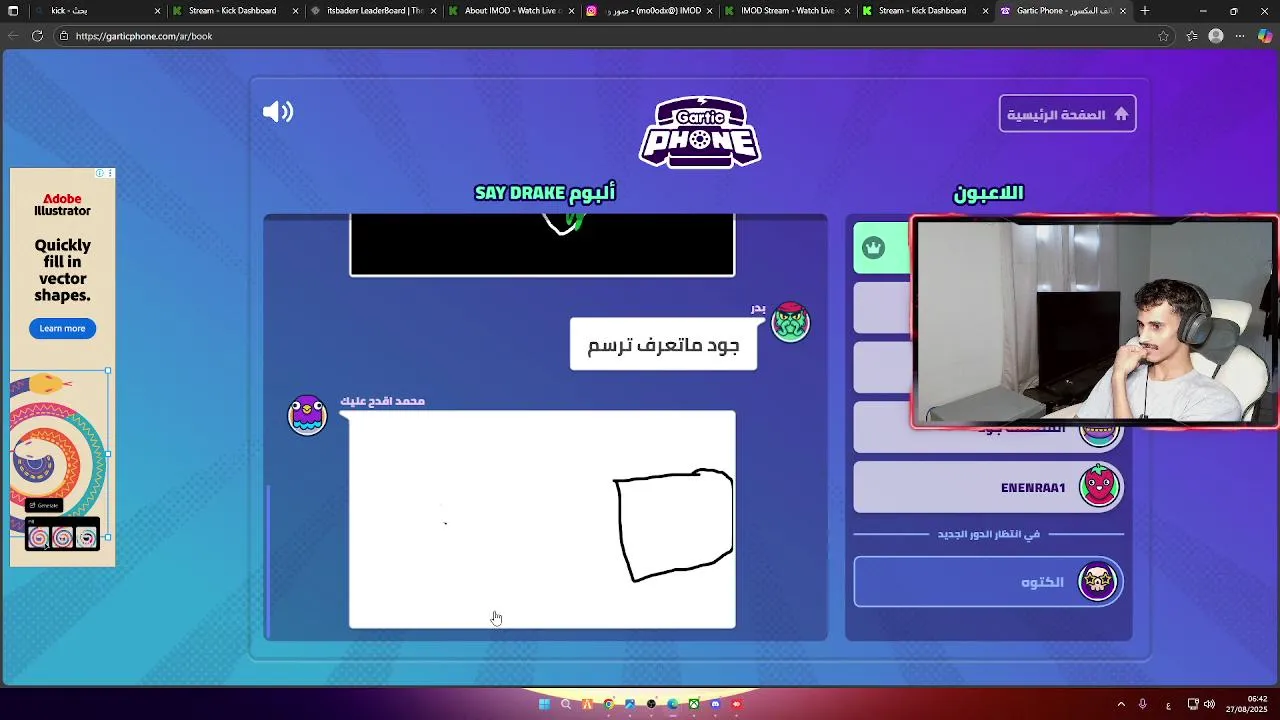The width and height of the screenshot is (1280, 720).
Task: Click the محمد اقدح عليك player name label
Action: click(382, 401)
